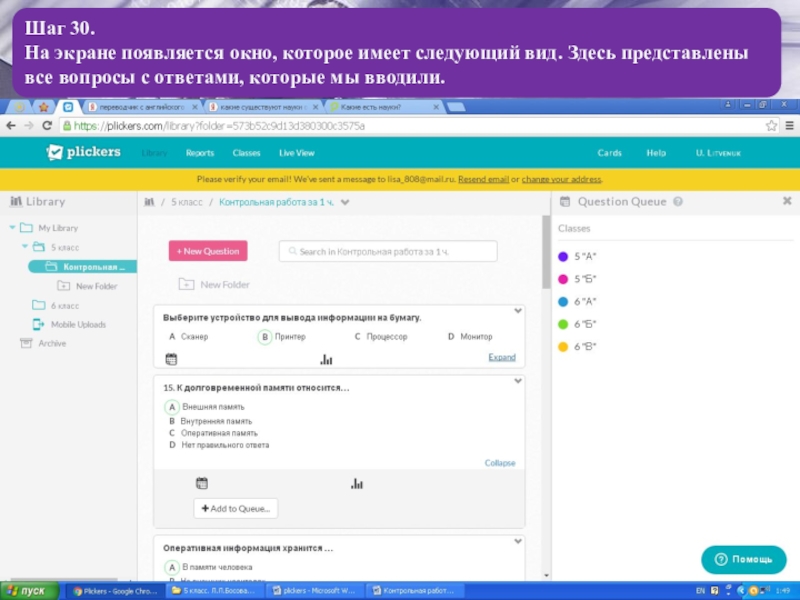The image size is (800, 600).
Task: Open the Archive folder icon
Action: (26, 343)
